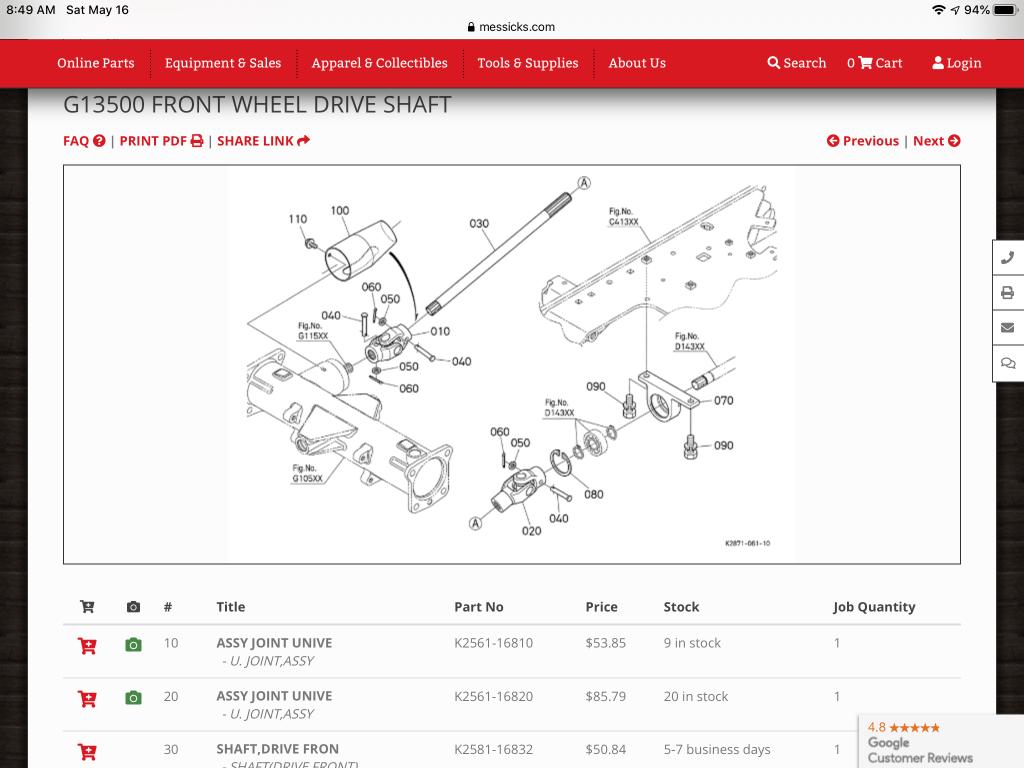1024x768 pixels.
Task: View photo of part 10 via camera icon
Action: (133, 645)
